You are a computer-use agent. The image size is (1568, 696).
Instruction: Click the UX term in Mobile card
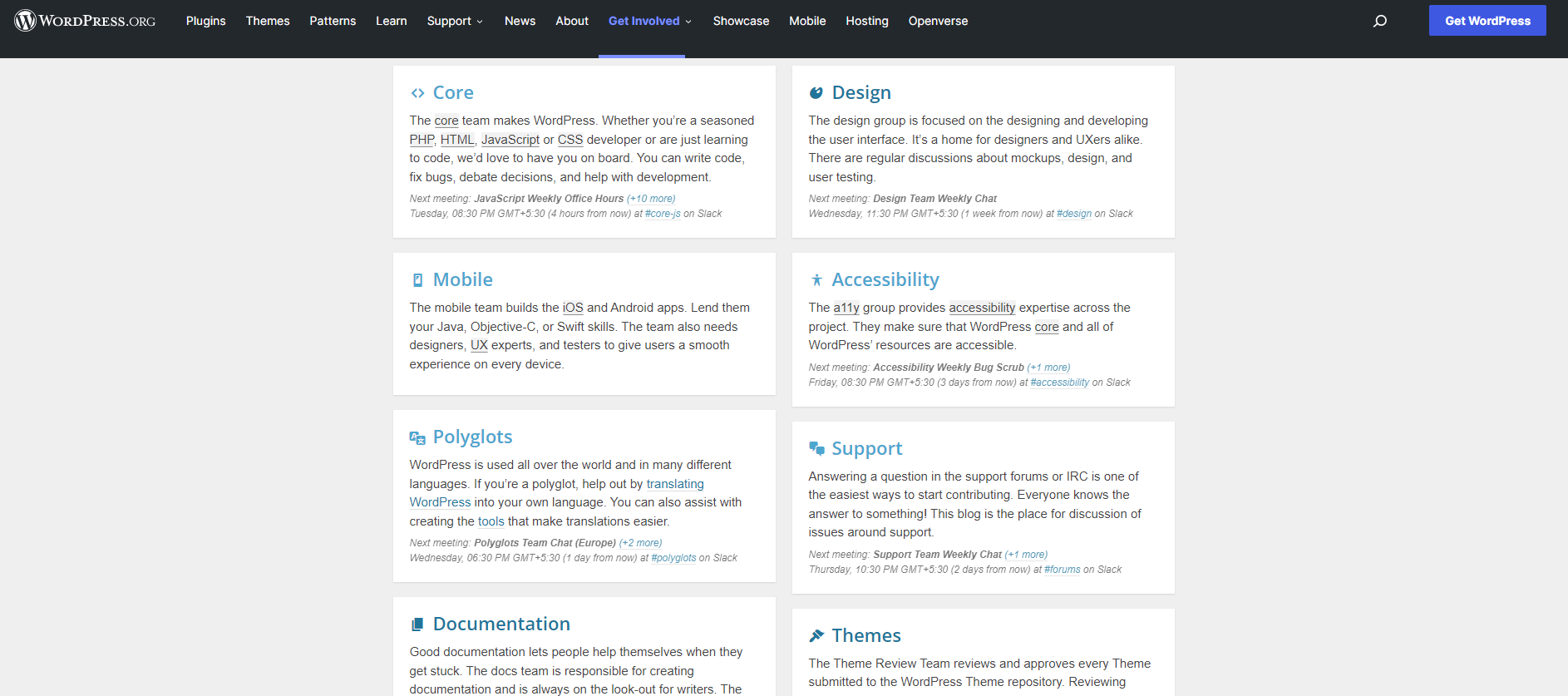(x=479, y=345)
